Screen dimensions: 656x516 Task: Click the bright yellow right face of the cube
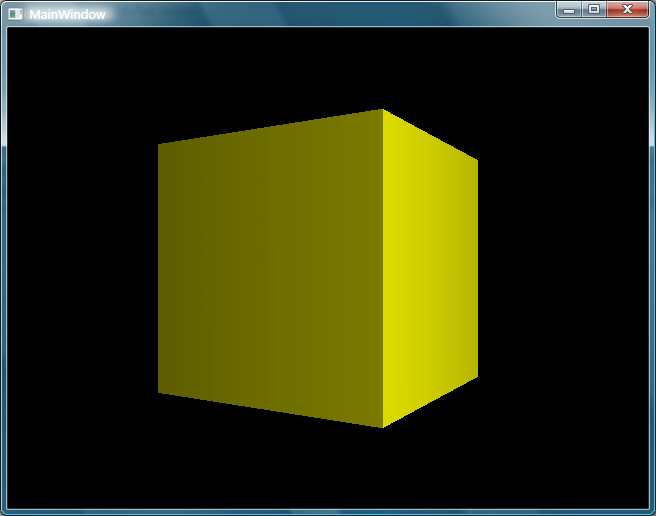(x=430, y=268)
